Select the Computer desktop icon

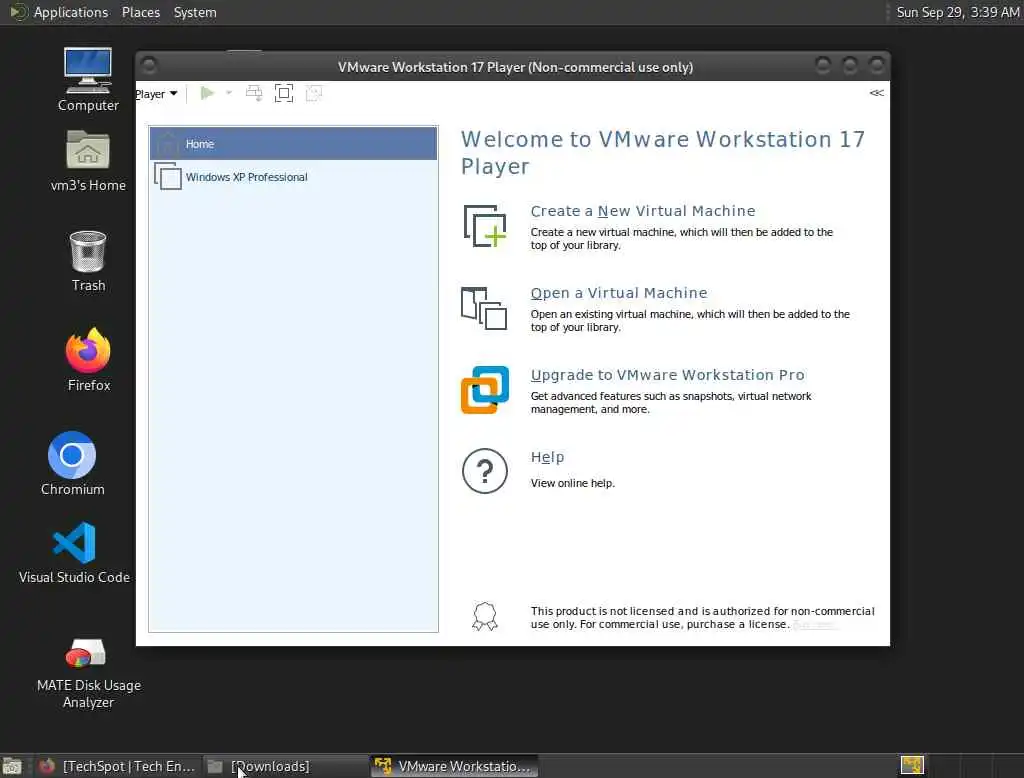tap(88, 80)
